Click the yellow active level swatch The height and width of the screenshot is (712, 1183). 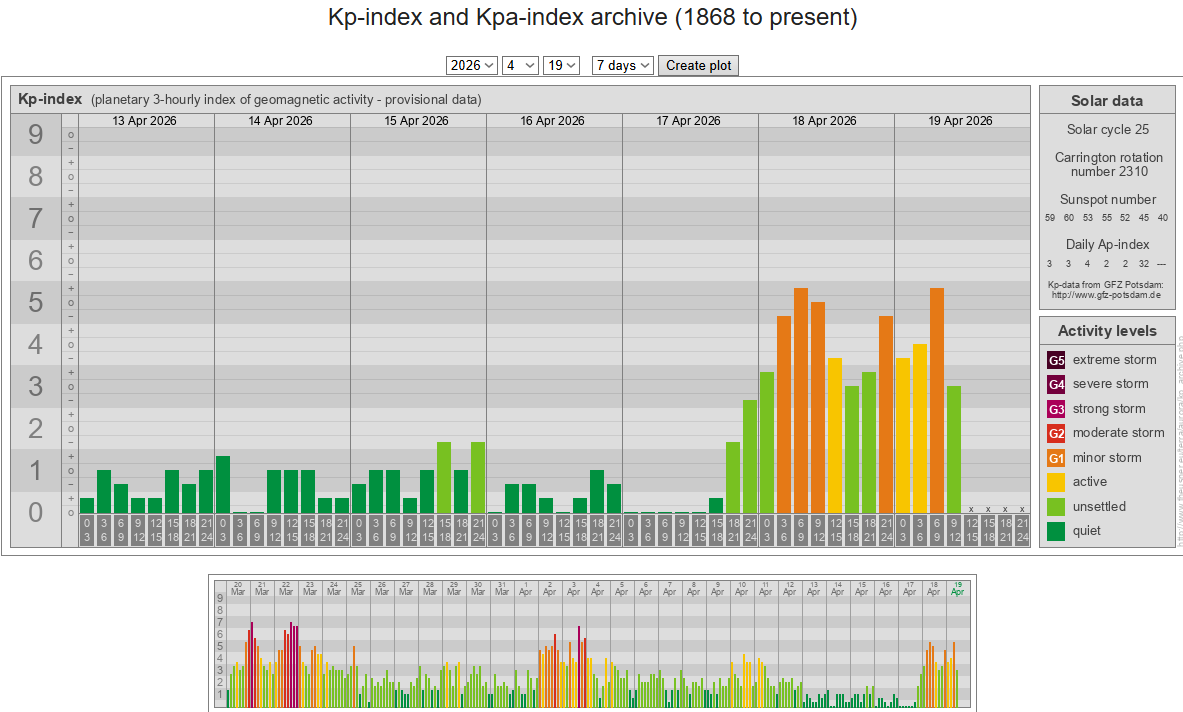pos(1056,482)
